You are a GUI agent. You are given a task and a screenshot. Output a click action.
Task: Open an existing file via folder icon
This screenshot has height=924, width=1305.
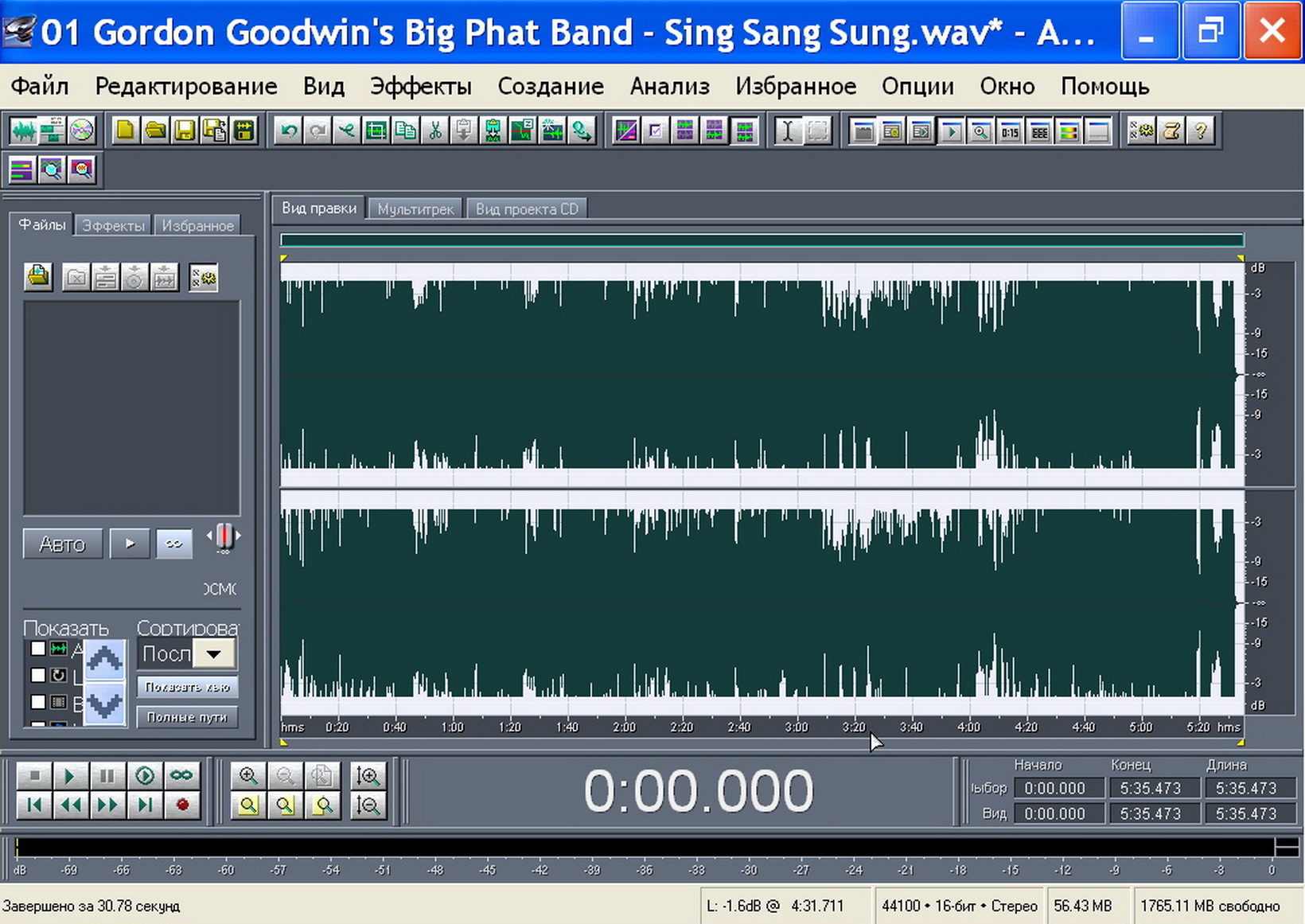tap(154, 131)
